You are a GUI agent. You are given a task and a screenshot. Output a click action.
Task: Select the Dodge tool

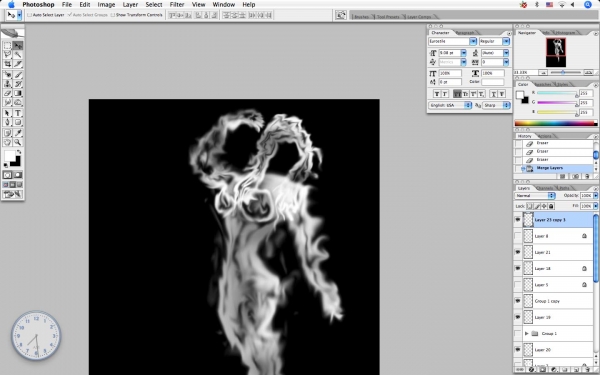point(18,102)
